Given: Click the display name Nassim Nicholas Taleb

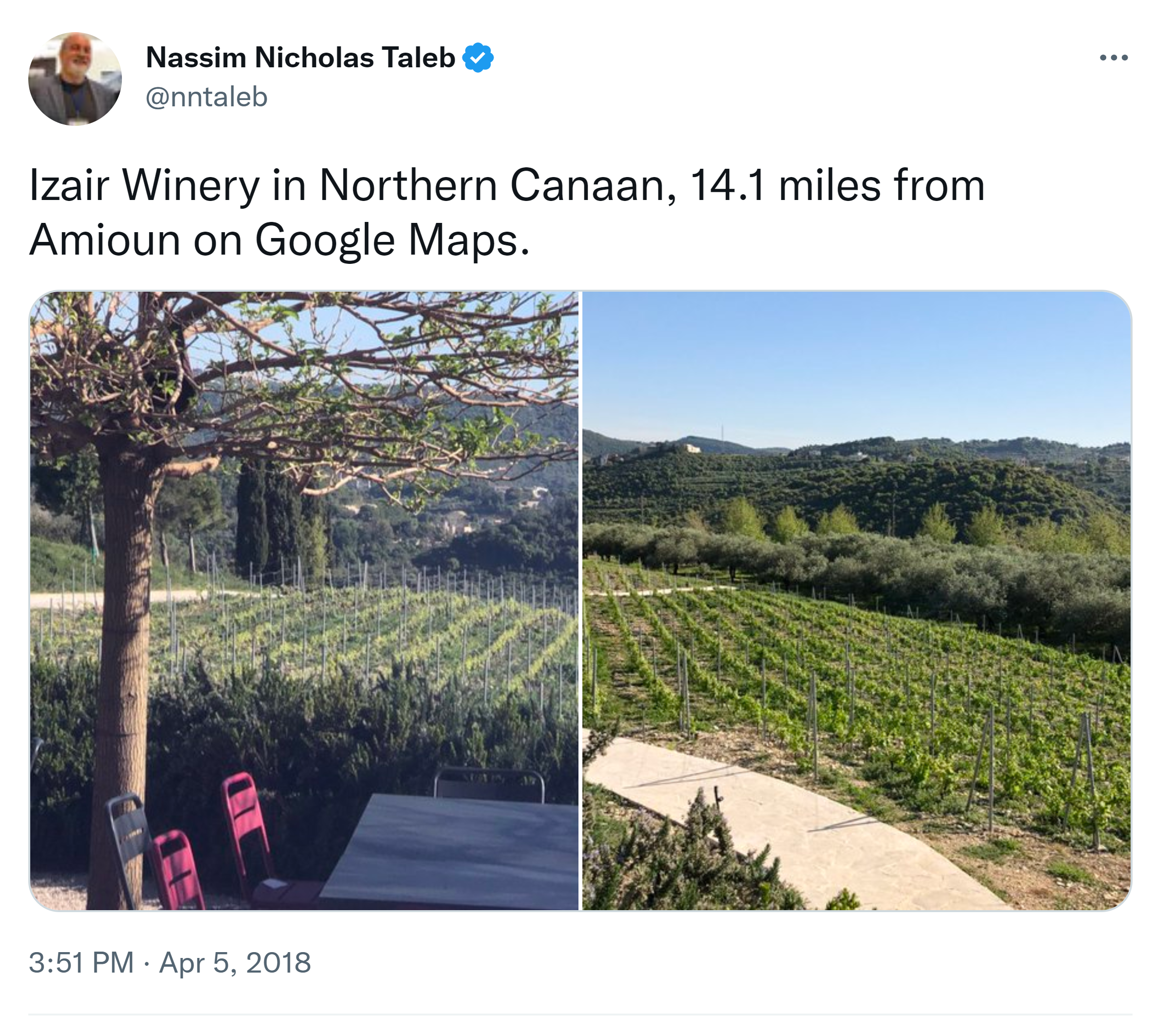Looking at the screenshot, I should click(x=300, y=58).
